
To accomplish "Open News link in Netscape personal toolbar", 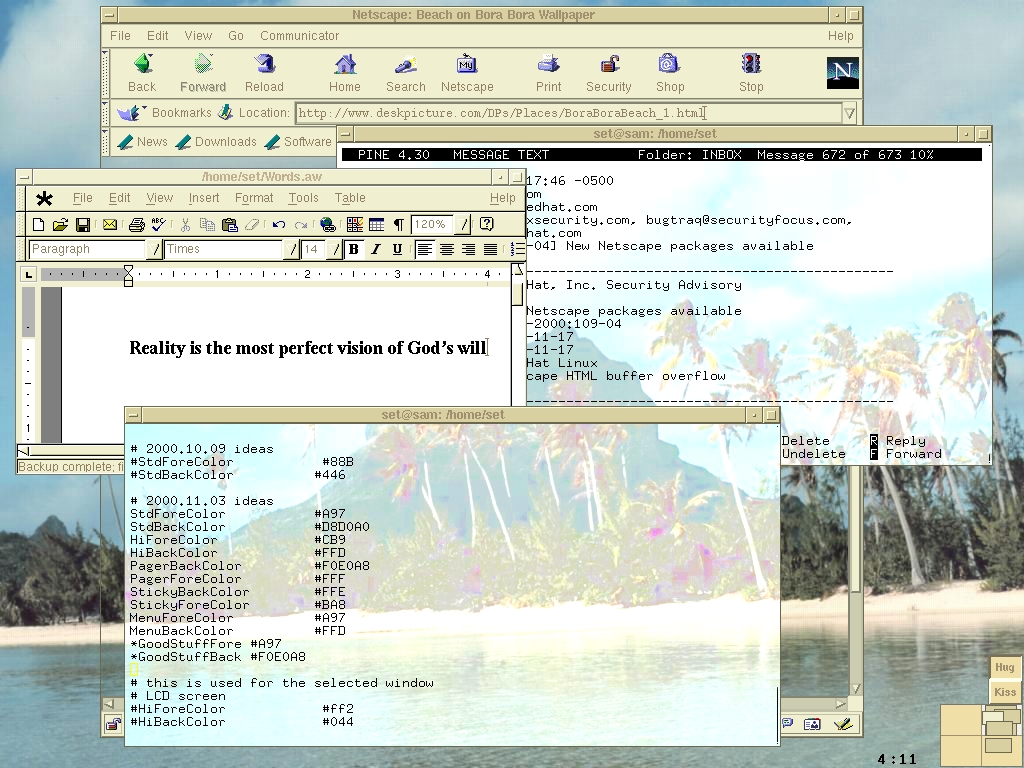I will (142, 142).
